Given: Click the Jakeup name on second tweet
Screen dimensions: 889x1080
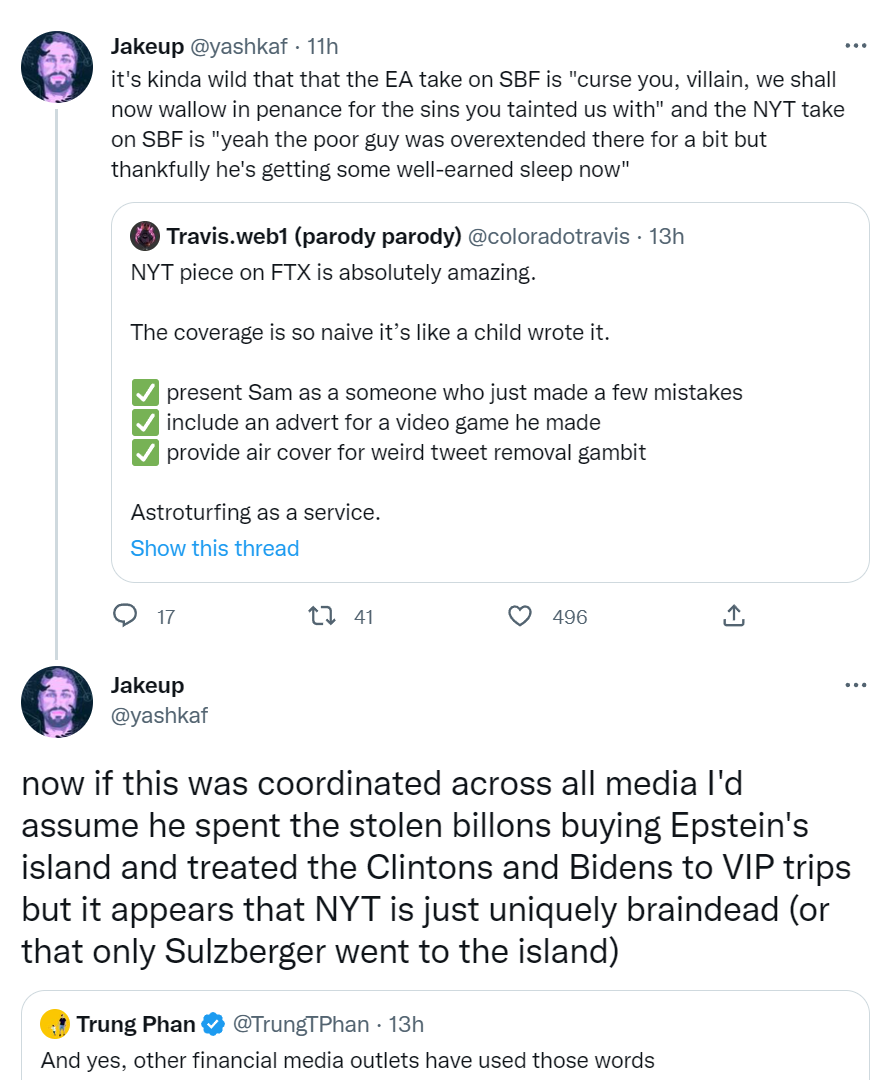Looking at the screenshot, I should [x=147, y=685].
